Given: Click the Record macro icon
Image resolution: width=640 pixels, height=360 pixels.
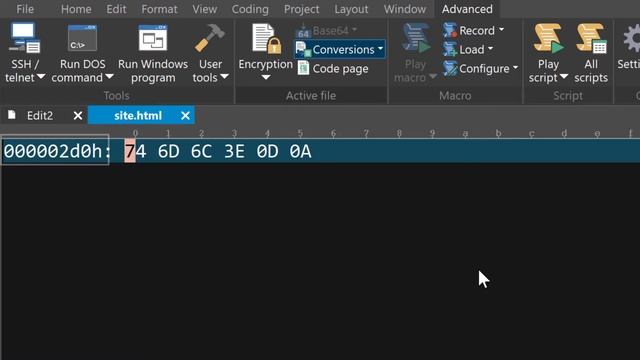Looking at the screenshot, I should point(450,31).
